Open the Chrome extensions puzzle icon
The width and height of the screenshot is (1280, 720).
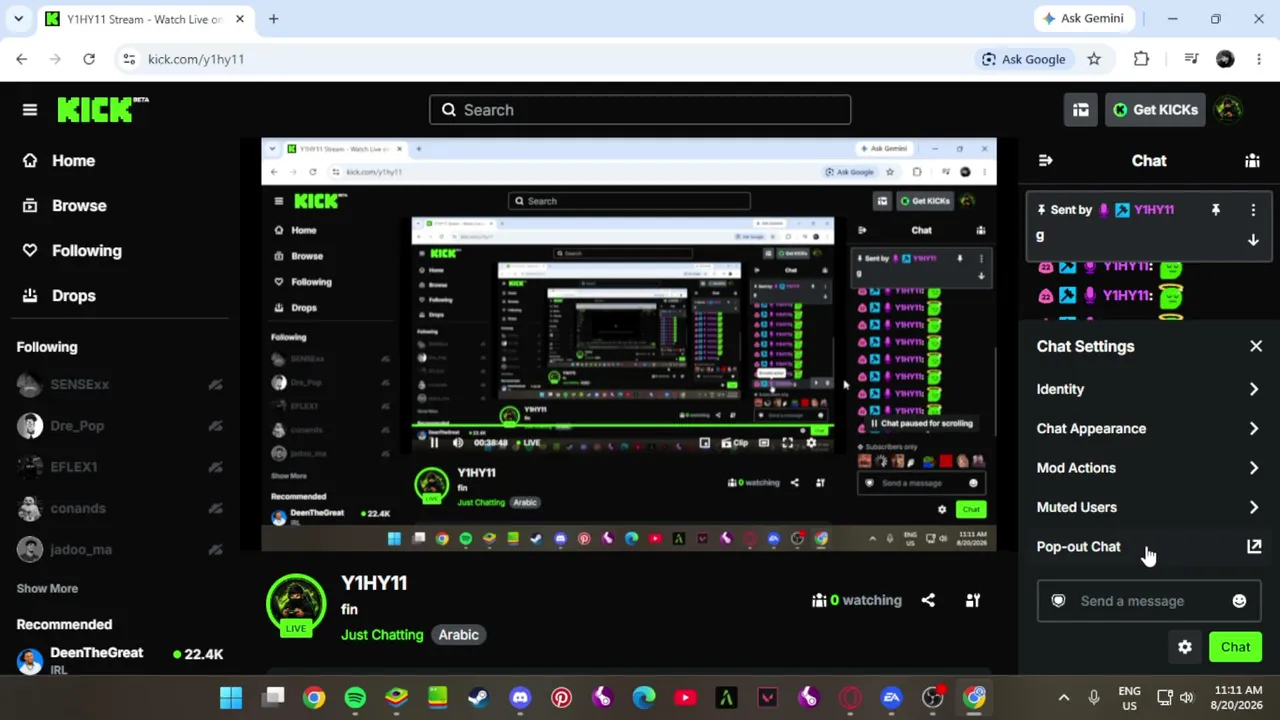[x=1141, y=59]
